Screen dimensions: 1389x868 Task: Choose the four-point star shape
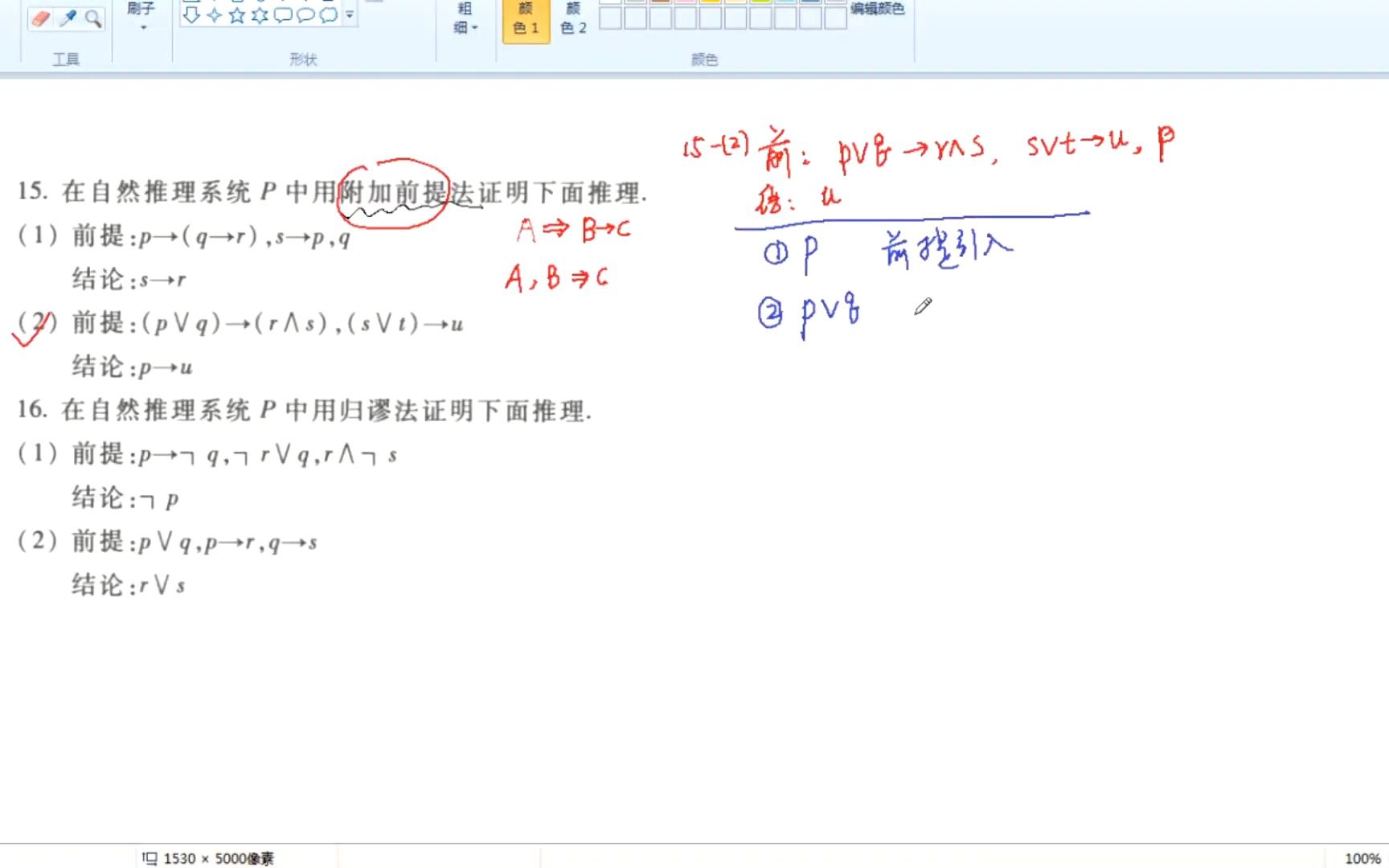(214, 15)
